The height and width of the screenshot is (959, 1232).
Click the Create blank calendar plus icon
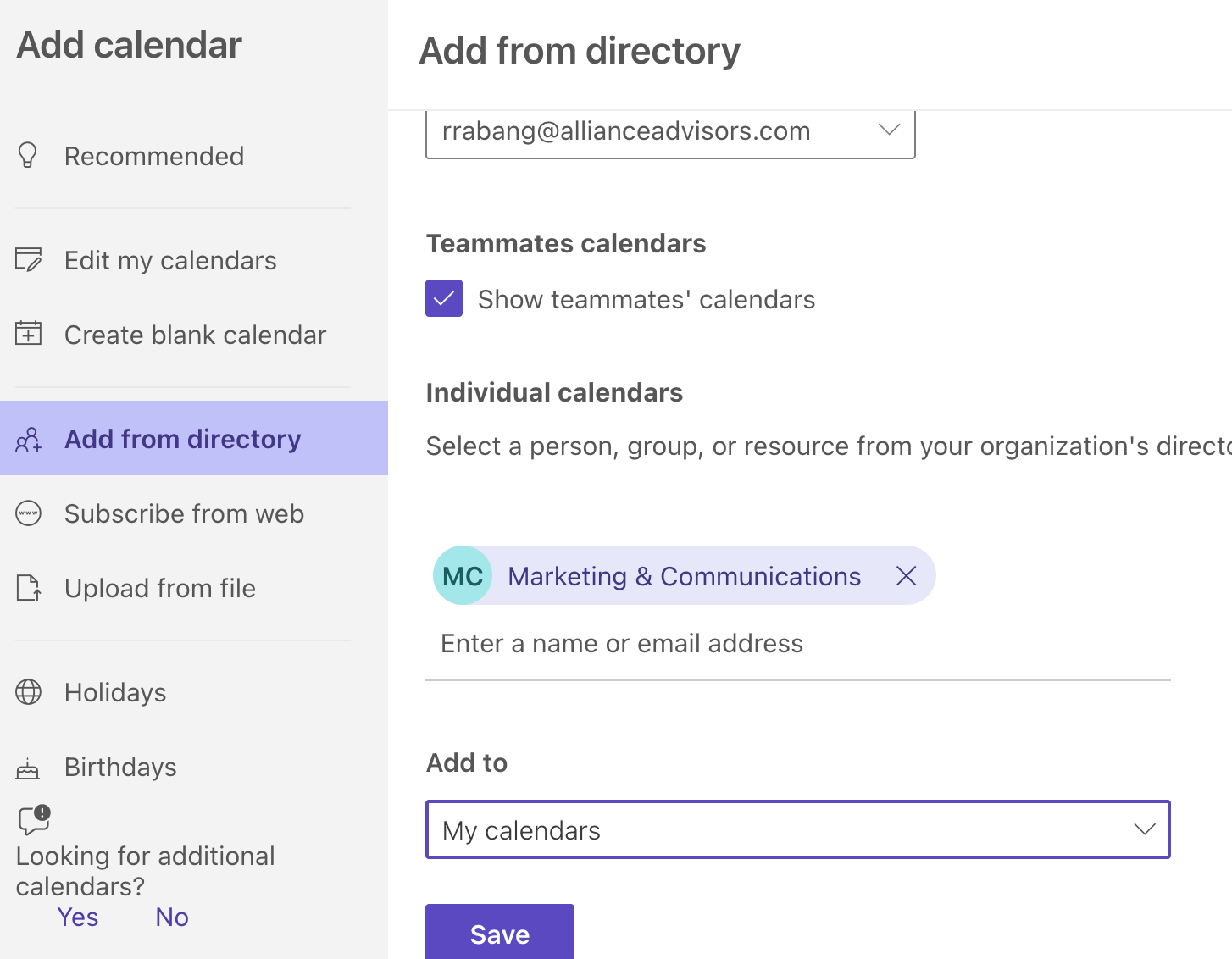point(28,334)
